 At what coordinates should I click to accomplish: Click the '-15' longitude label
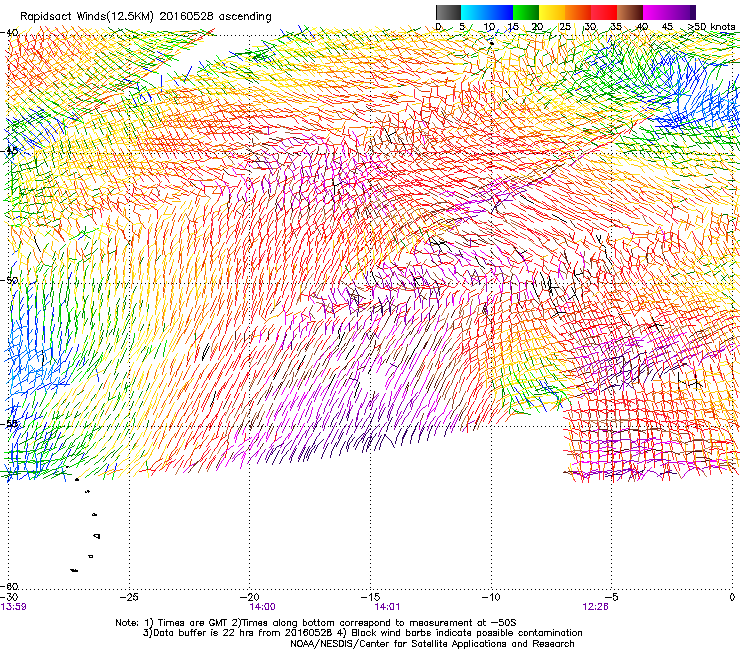pyautogui.click(x=370, y=597)
